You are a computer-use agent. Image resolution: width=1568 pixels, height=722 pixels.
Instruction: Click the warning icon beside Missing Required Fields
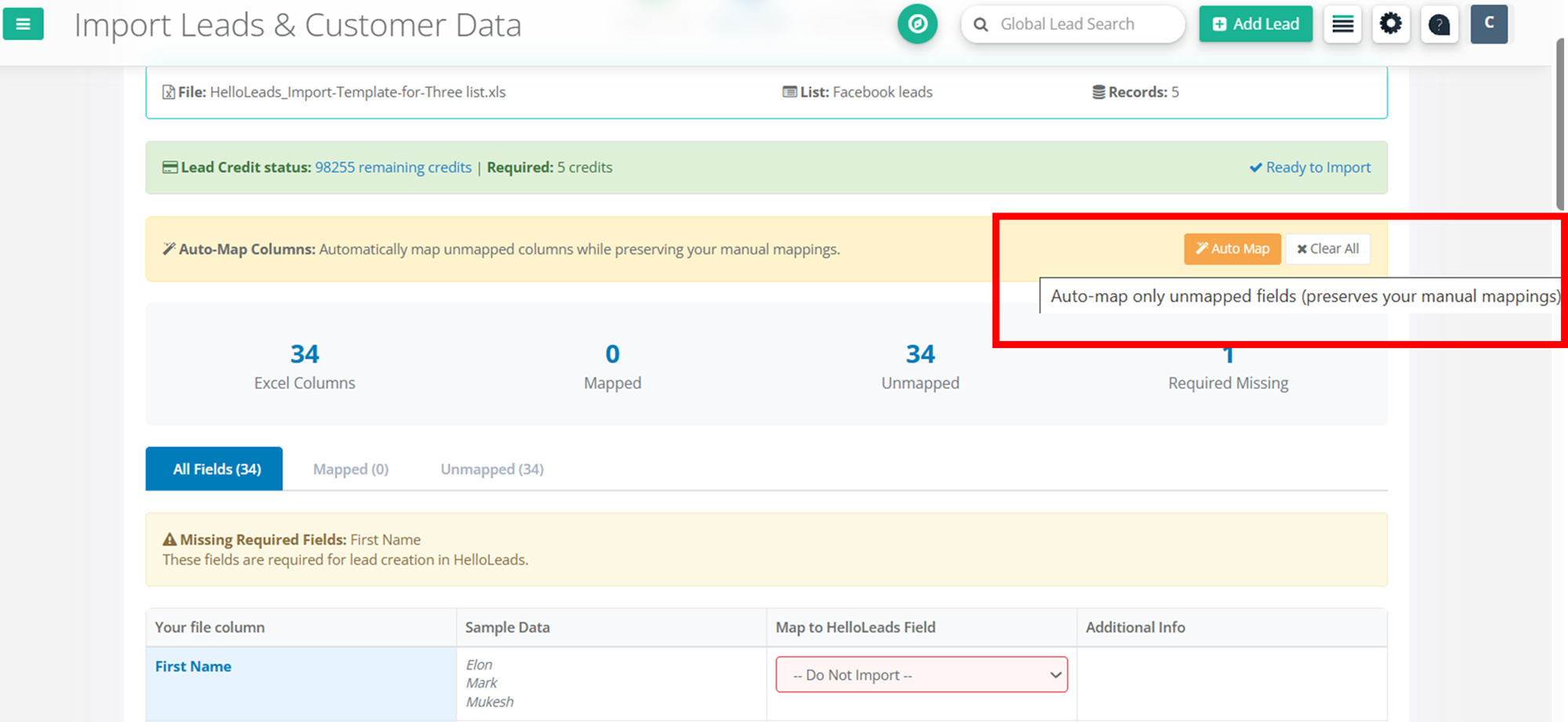pos(169,539)
